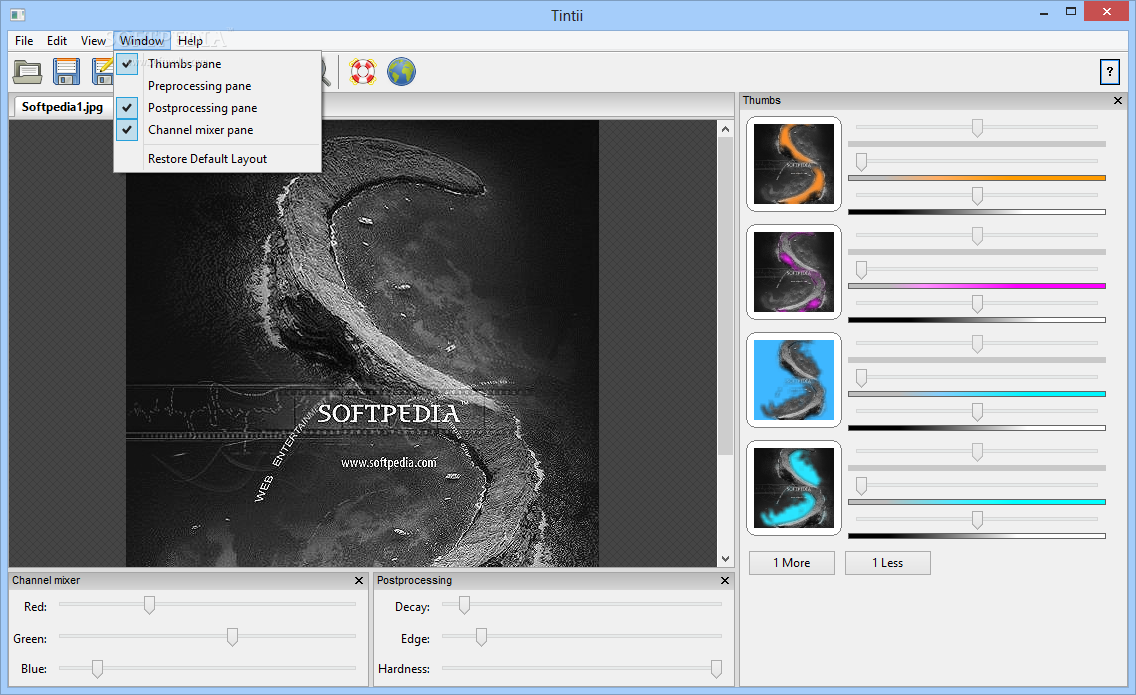Click the Decay slider handle
This screenshot has height=695, width=1136.
point(464,605)
